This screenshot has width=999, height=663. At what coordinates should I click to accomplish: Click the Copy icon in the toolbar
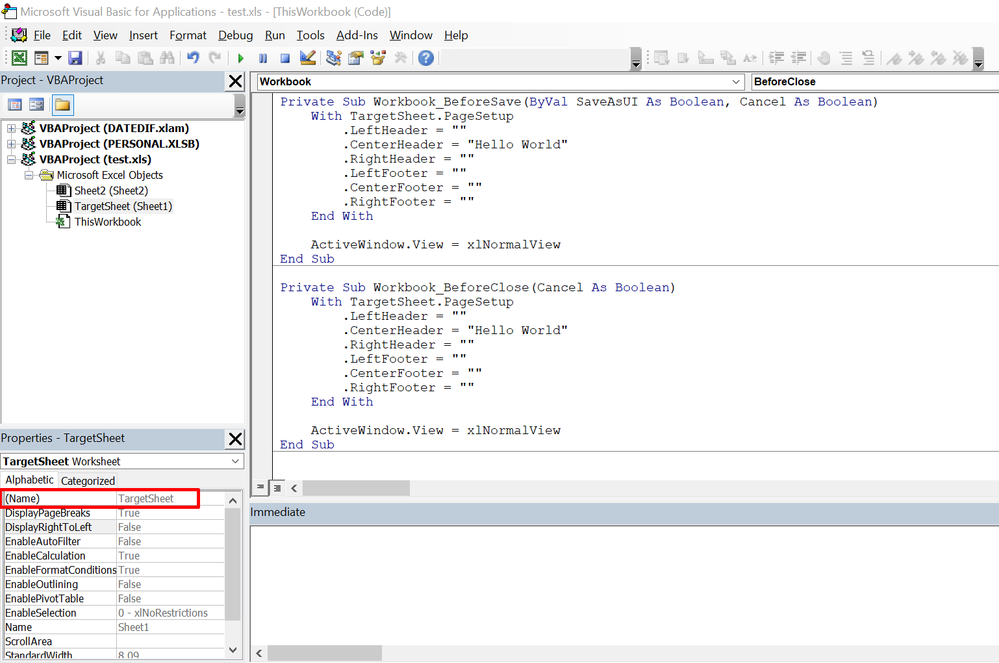point(122,58)
